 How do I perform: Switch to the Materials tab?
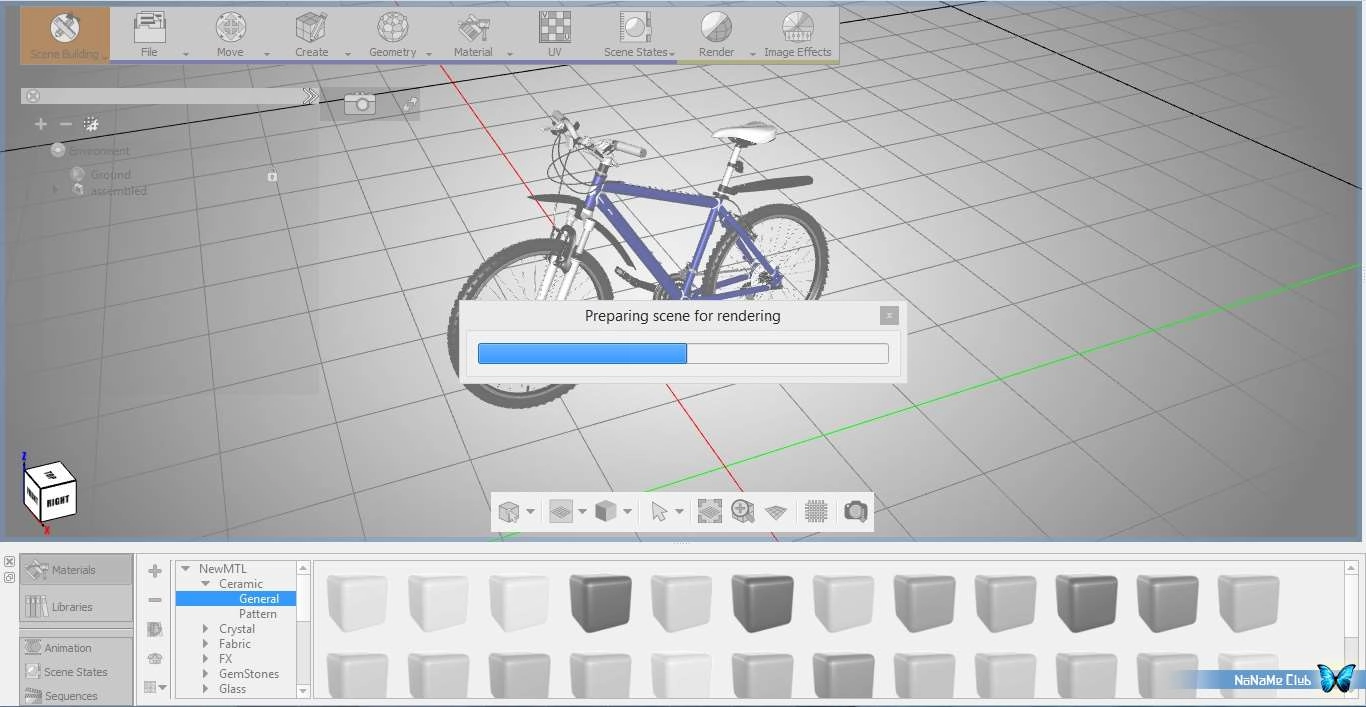(x=76, y=570)
